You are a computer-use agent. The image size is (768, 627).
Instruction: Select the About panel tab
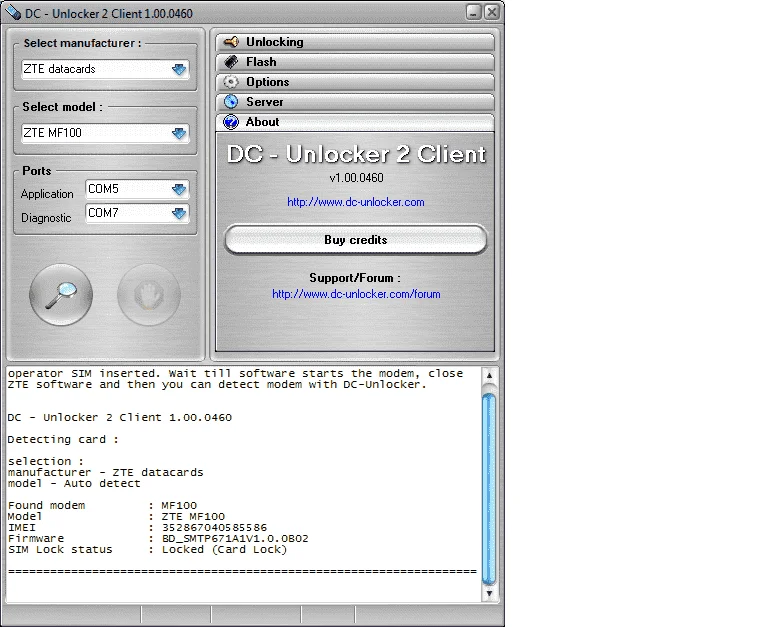pyautogui.click(x=355, y=122)
